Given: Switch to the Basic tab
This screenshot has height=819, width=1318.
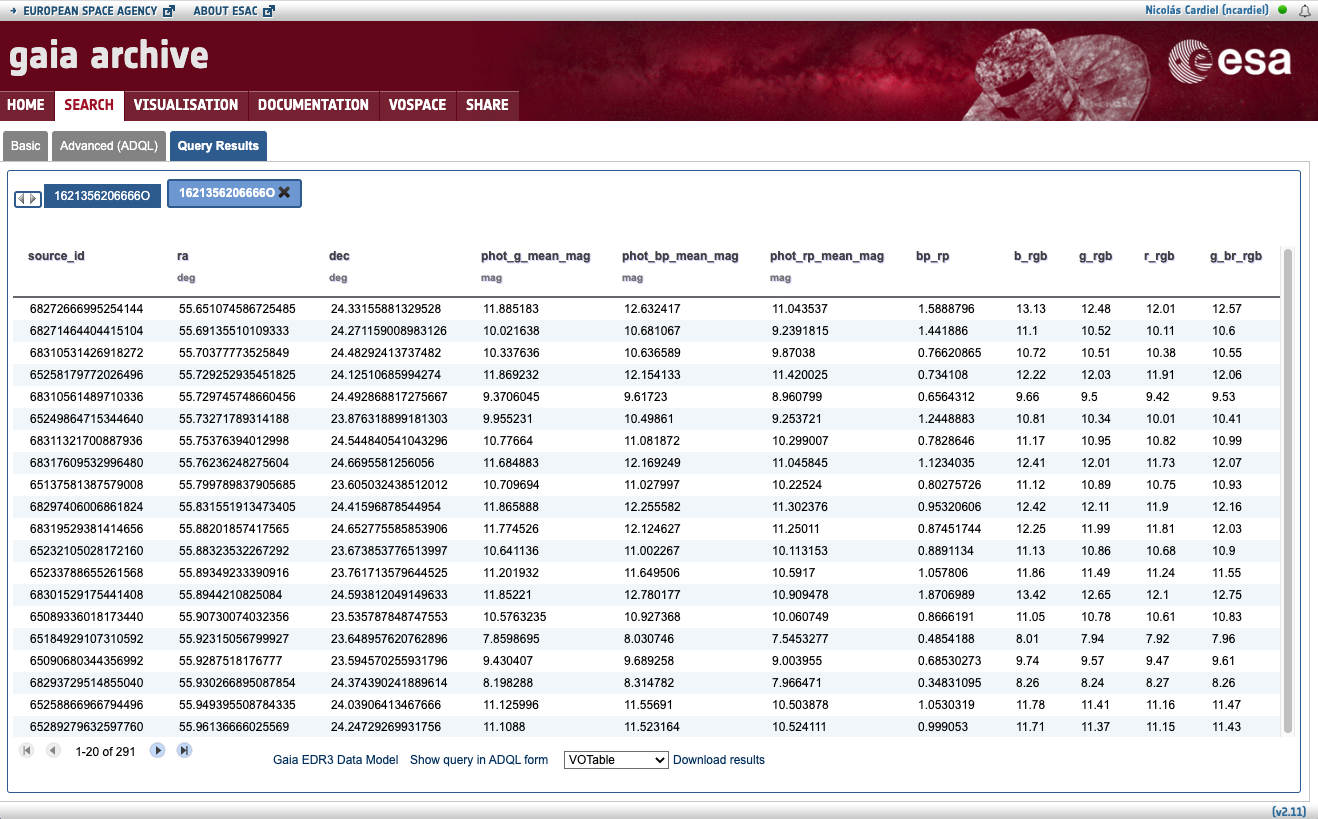Looking at the screenshot, I should pos(25,146).
